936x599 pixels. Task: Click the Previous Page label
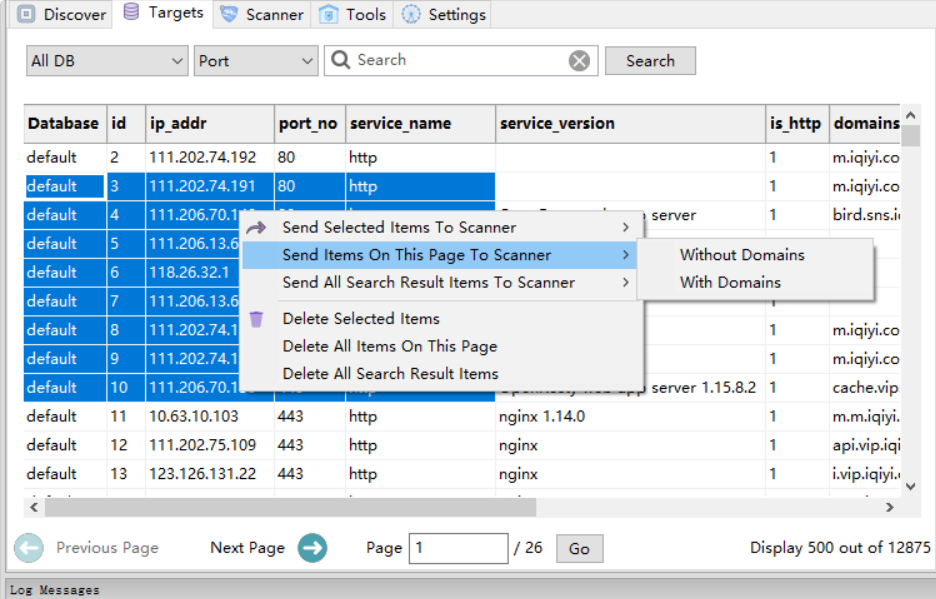coord(107,548)
